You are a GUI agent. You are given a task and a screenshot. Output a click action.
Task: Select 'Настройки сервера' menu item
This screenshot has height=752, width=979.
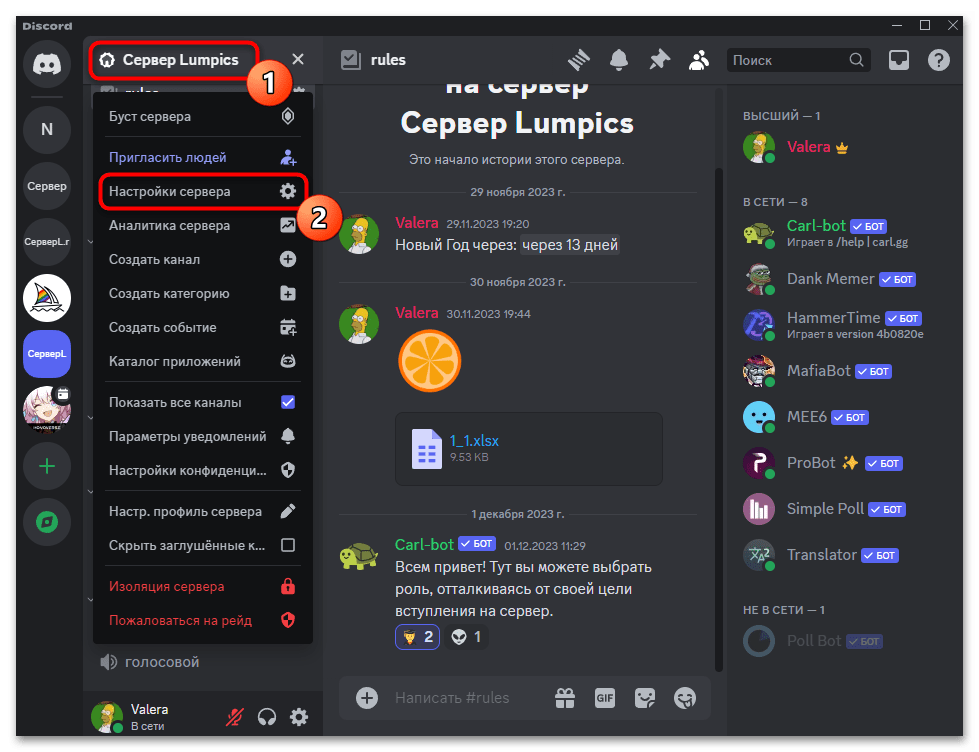click(x=202, y=191)
